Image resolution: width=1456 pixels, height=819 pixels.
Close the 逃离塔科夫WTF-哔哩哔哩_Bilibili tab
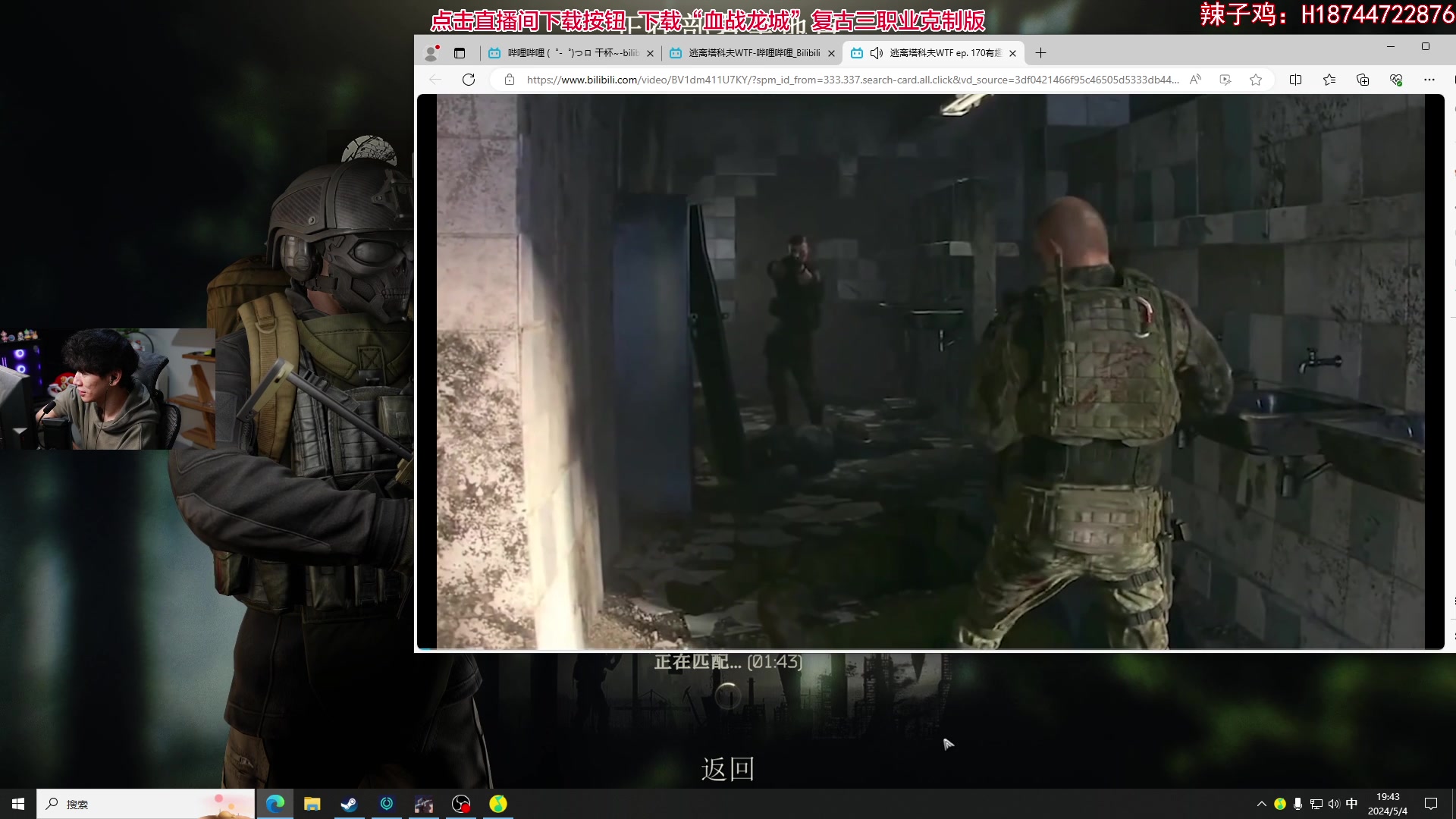click(831, 53)
